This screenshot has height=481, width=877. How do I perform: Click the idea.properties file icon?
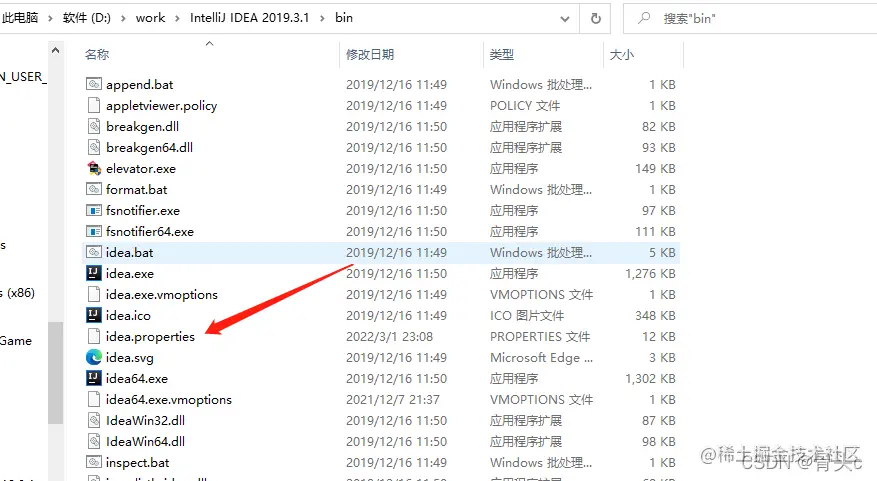tap(94, 336)
